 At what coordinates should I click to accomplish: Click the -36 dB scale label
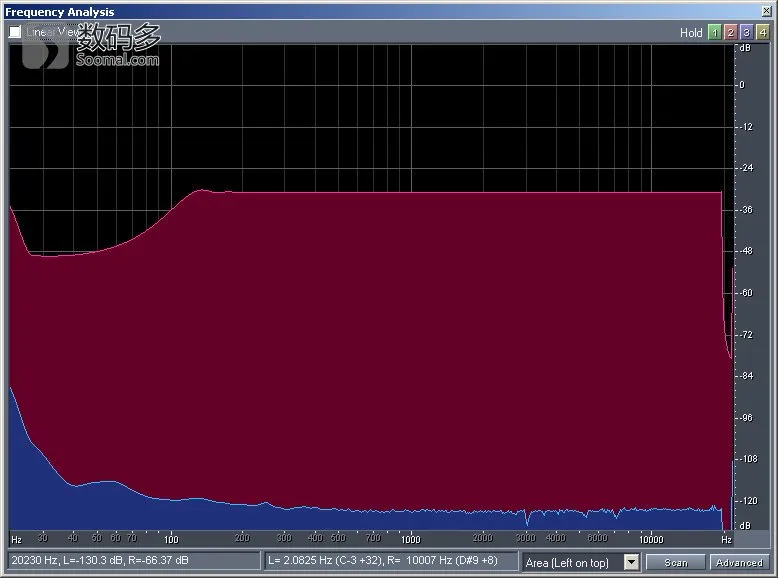click(746, 210)
